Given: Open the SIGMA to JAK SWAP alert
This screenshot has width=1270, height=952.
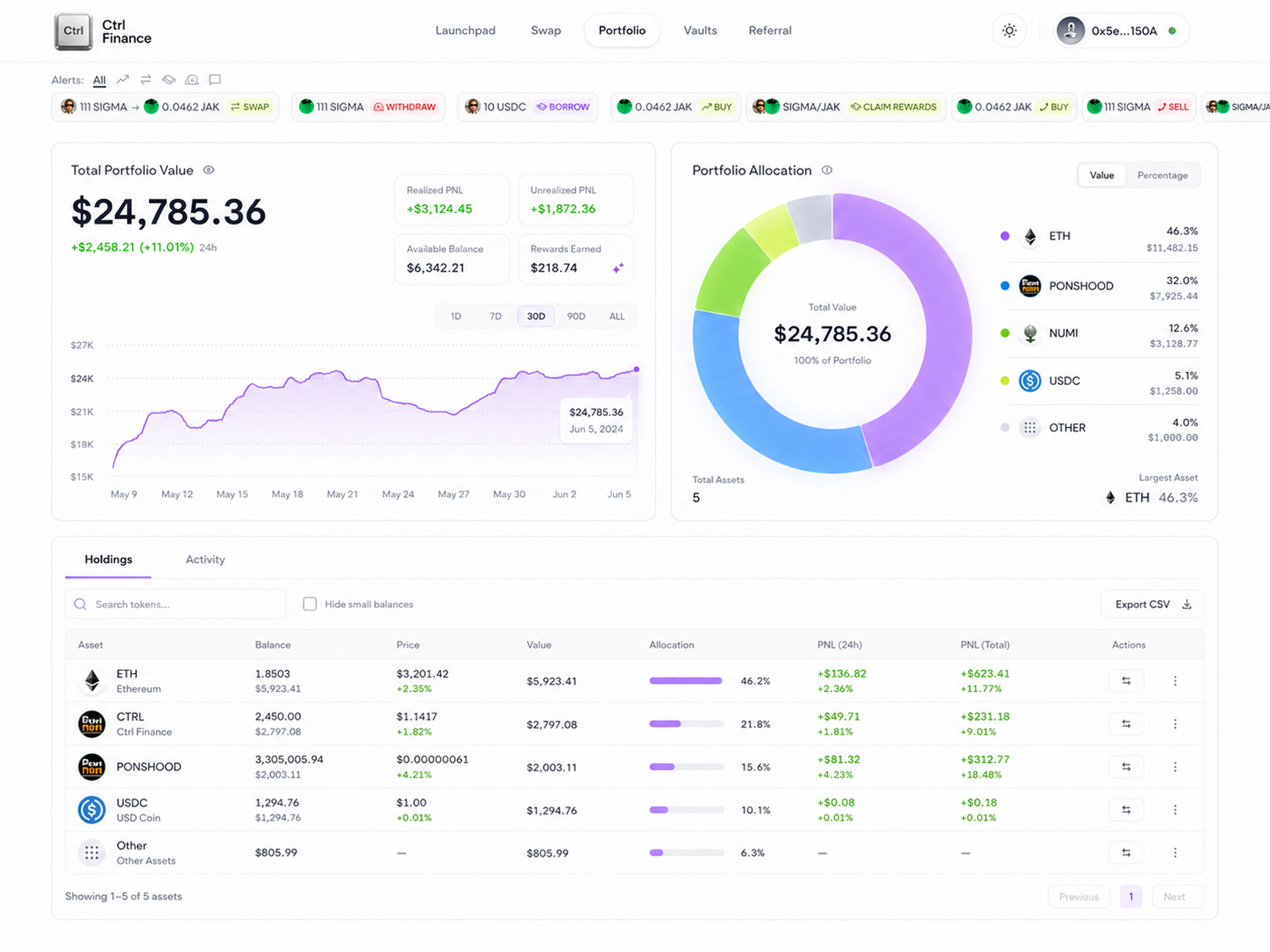Looking at the screenshot, I should pyautogui.click(x=165, y=107).
